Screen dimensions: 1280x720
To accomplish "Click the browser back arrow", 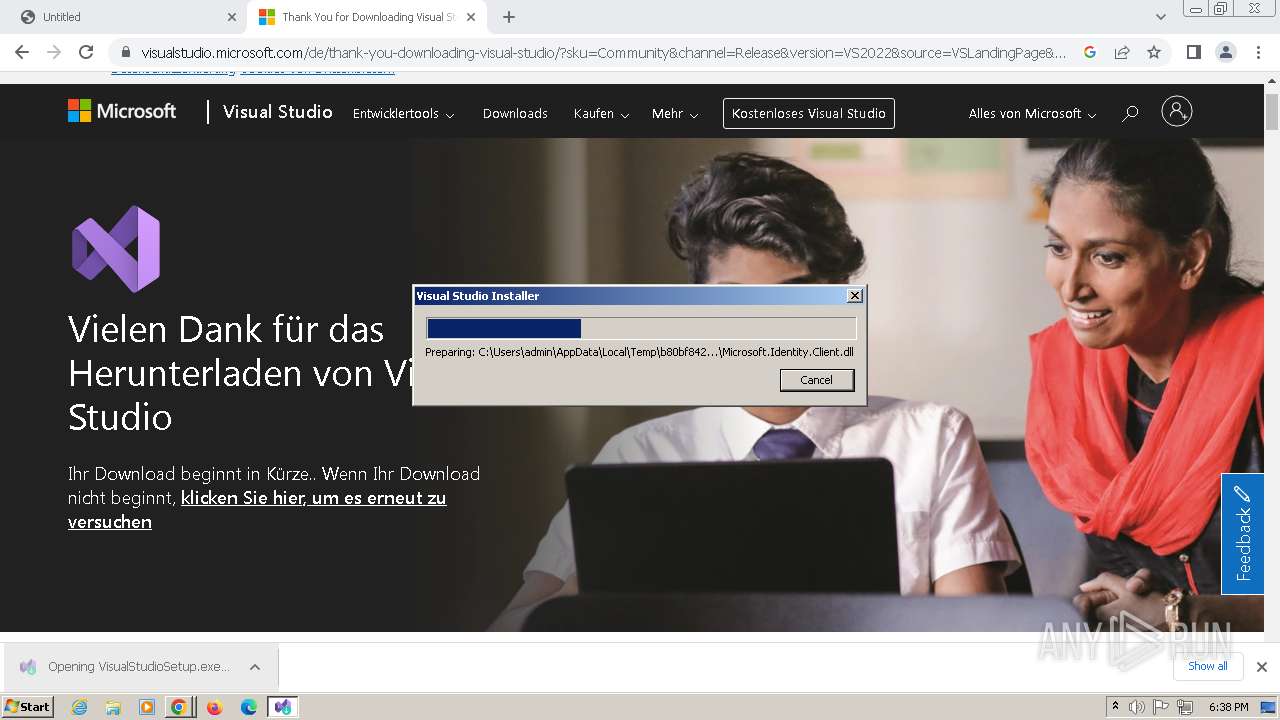I will pos(22,52).
